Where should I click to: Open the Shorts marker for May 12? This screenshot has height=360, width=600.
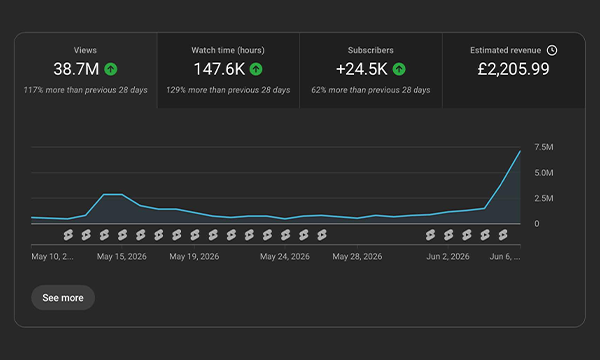[68, 235]
